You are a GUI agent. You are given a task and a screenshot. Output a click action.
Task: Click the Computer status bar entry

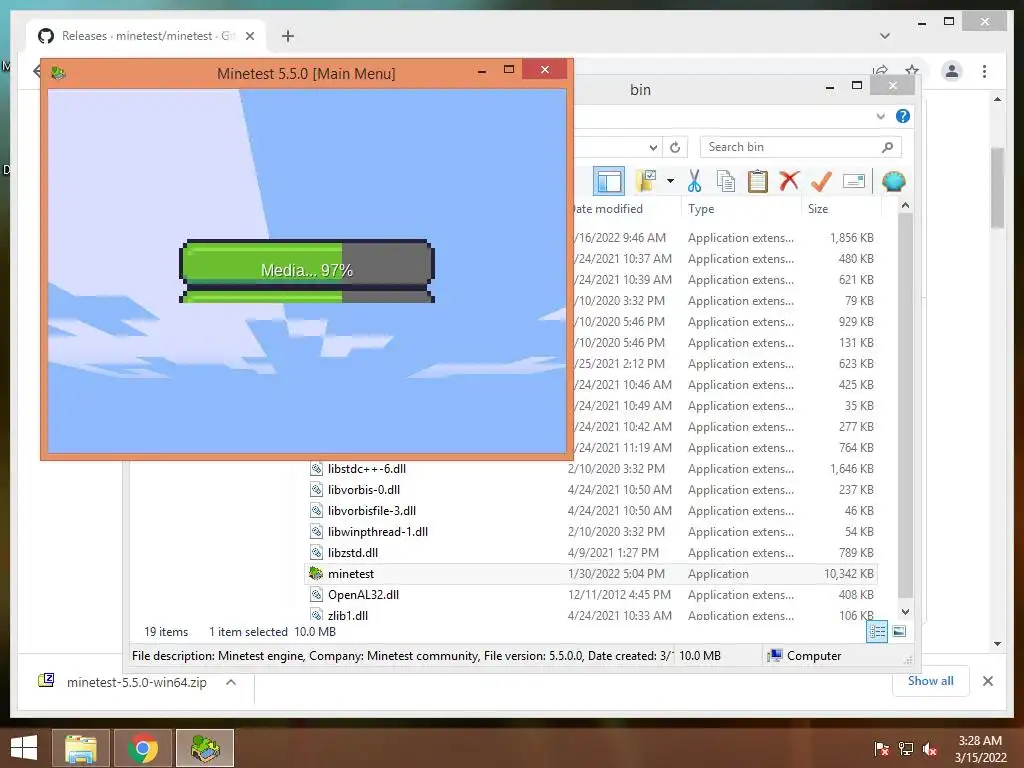tap(805, 656)
